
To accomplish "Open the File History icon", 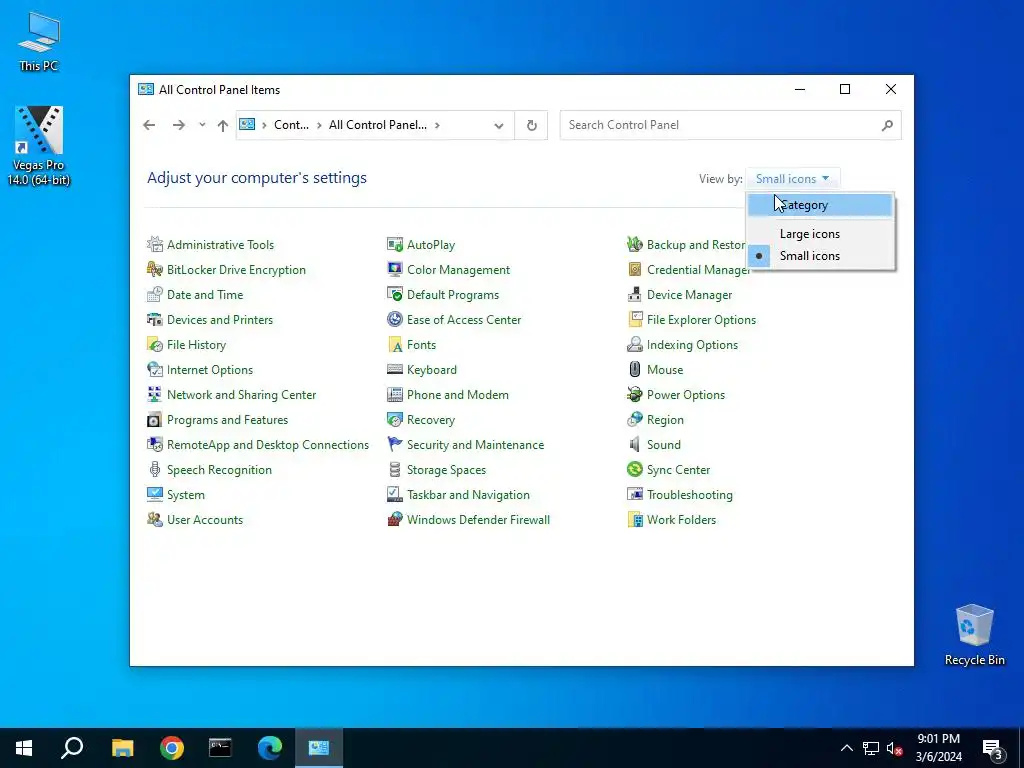I will coord(155,344).
